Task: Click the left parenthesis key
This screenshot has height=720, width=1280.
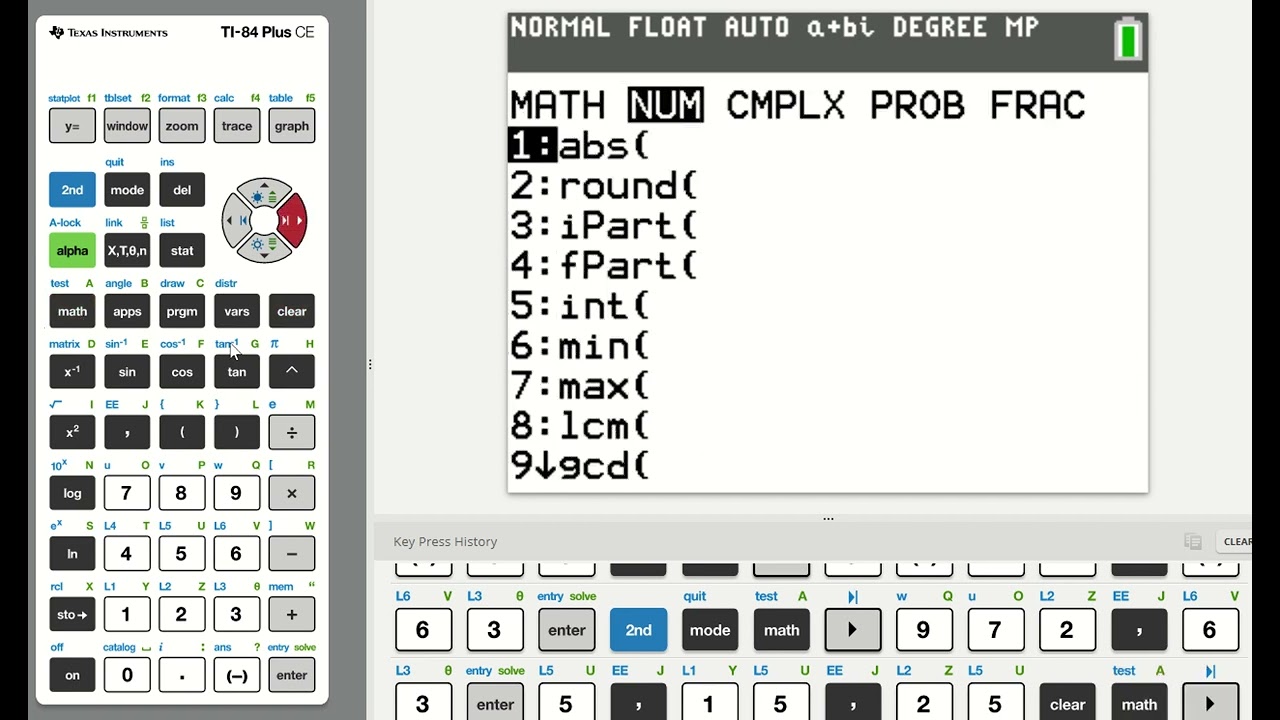Action: (x=182, y=432)
